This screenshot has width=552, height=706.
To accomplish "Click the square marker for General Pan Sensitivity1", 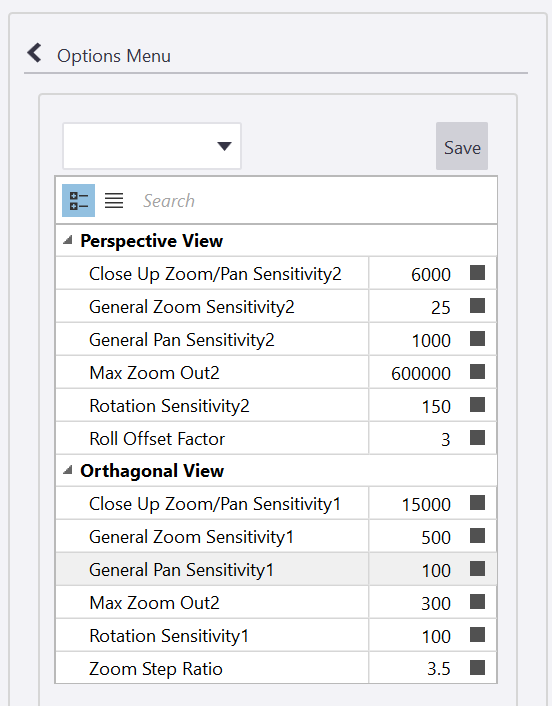I will [477, 569].
